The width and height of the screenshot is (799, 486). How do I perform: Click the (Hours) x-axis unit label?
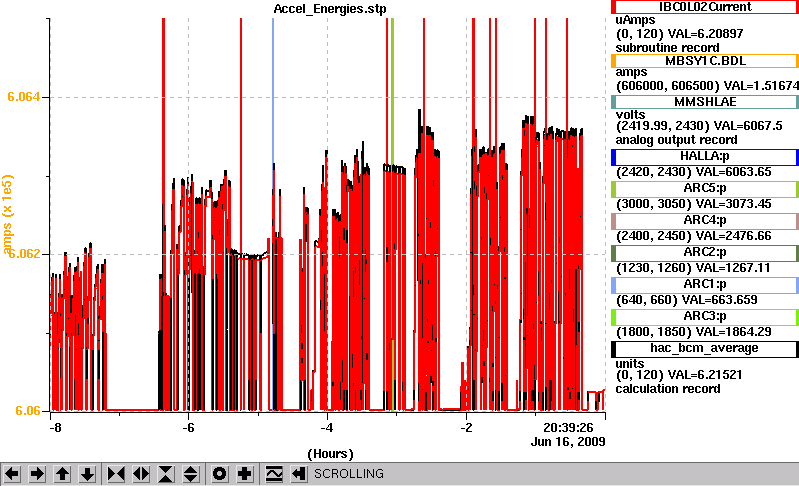(x=330, y=454)
